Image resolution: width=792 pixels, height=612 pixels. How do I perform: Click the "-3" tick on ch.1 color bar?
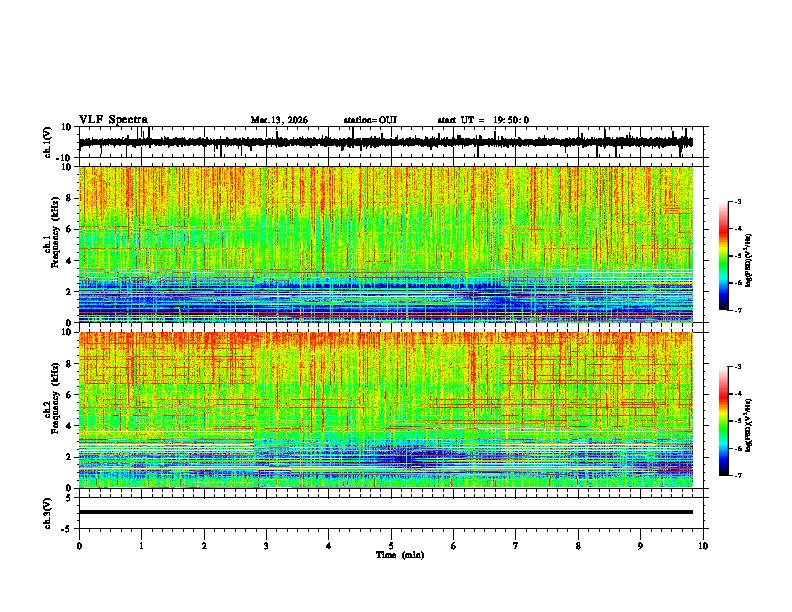(737, 202)
